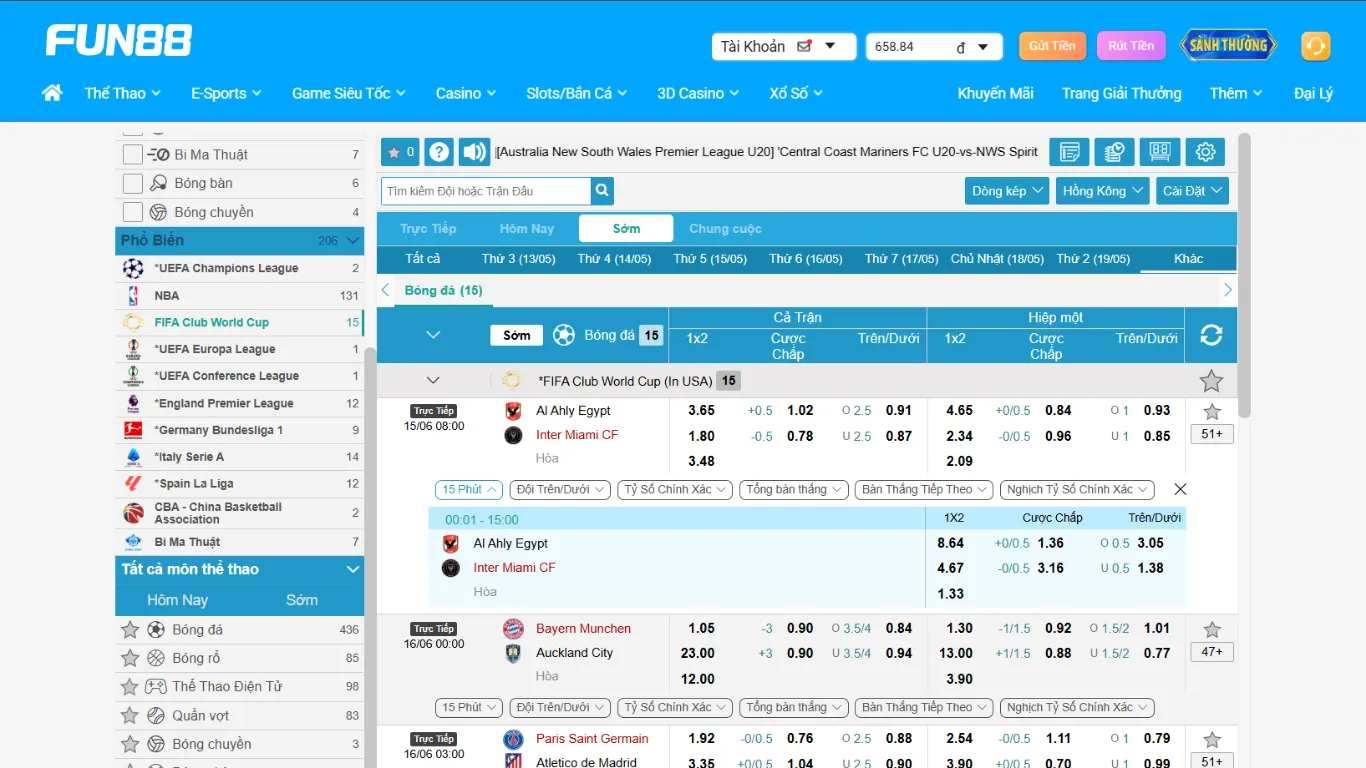Star Bóng chuyền in all sports list

(130, 744)
